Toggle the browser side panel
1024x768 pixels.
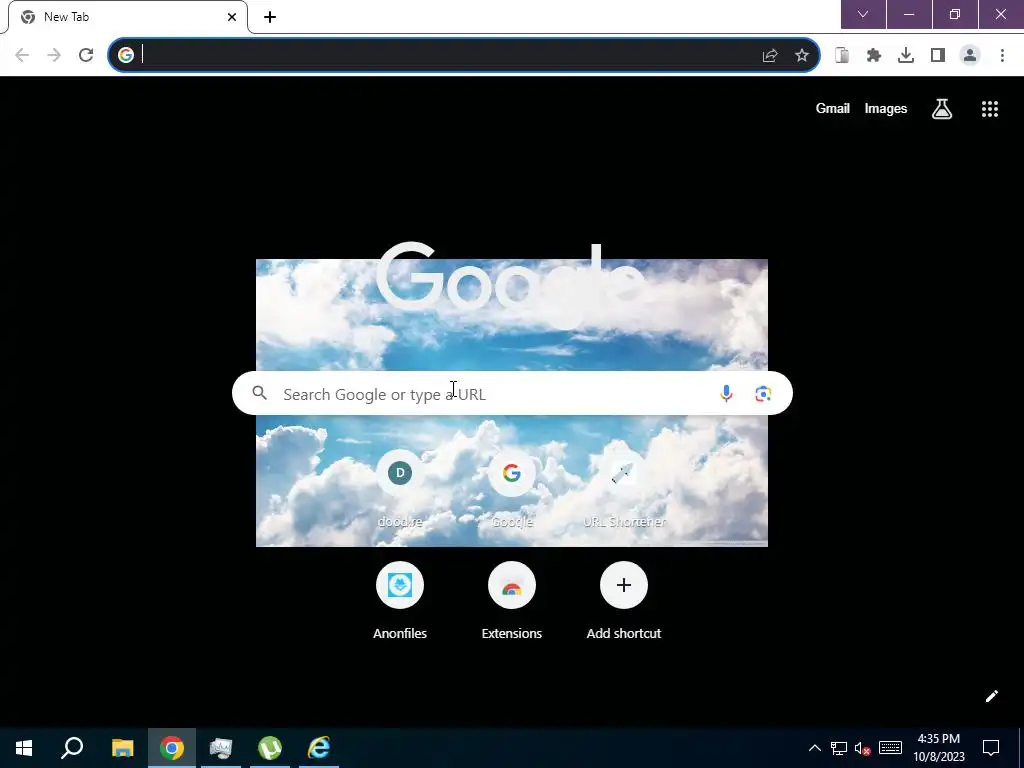tap(938, 56)
